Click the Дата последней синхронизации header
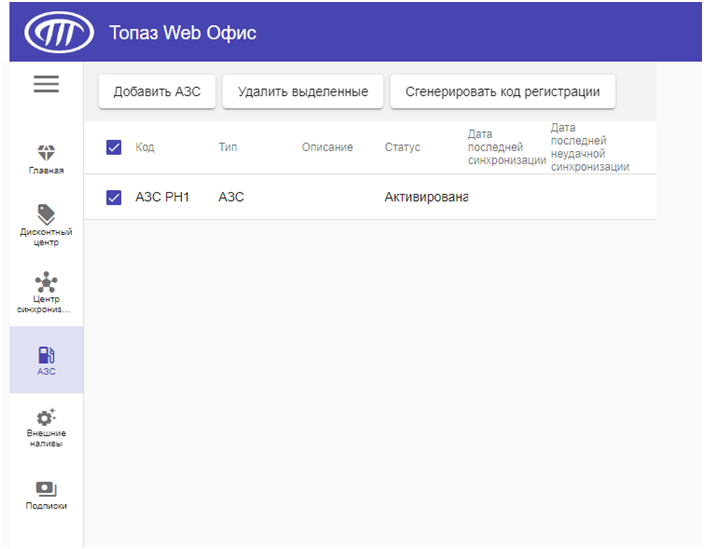The height and width of the screenshot is (549, 704). pos(506,147)
